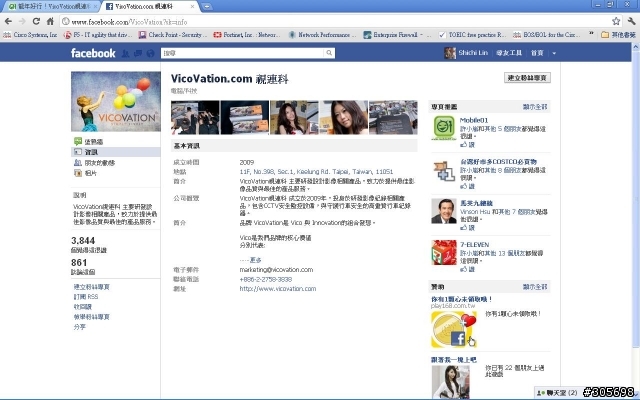640x400 pixels.
Task: Bookmark this page with star icon
Action: point(616,21)
